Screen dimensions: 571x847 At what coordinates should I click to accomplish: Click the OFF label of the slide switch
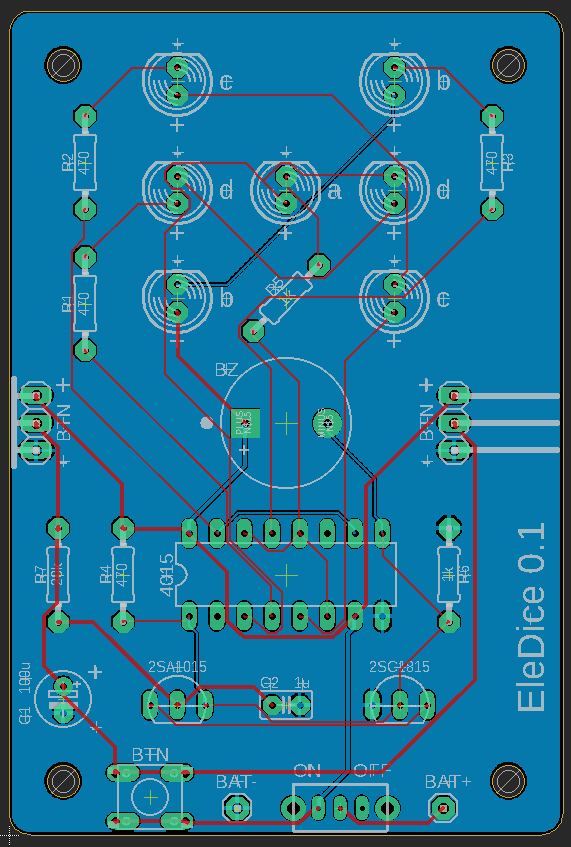coord(371,770)
